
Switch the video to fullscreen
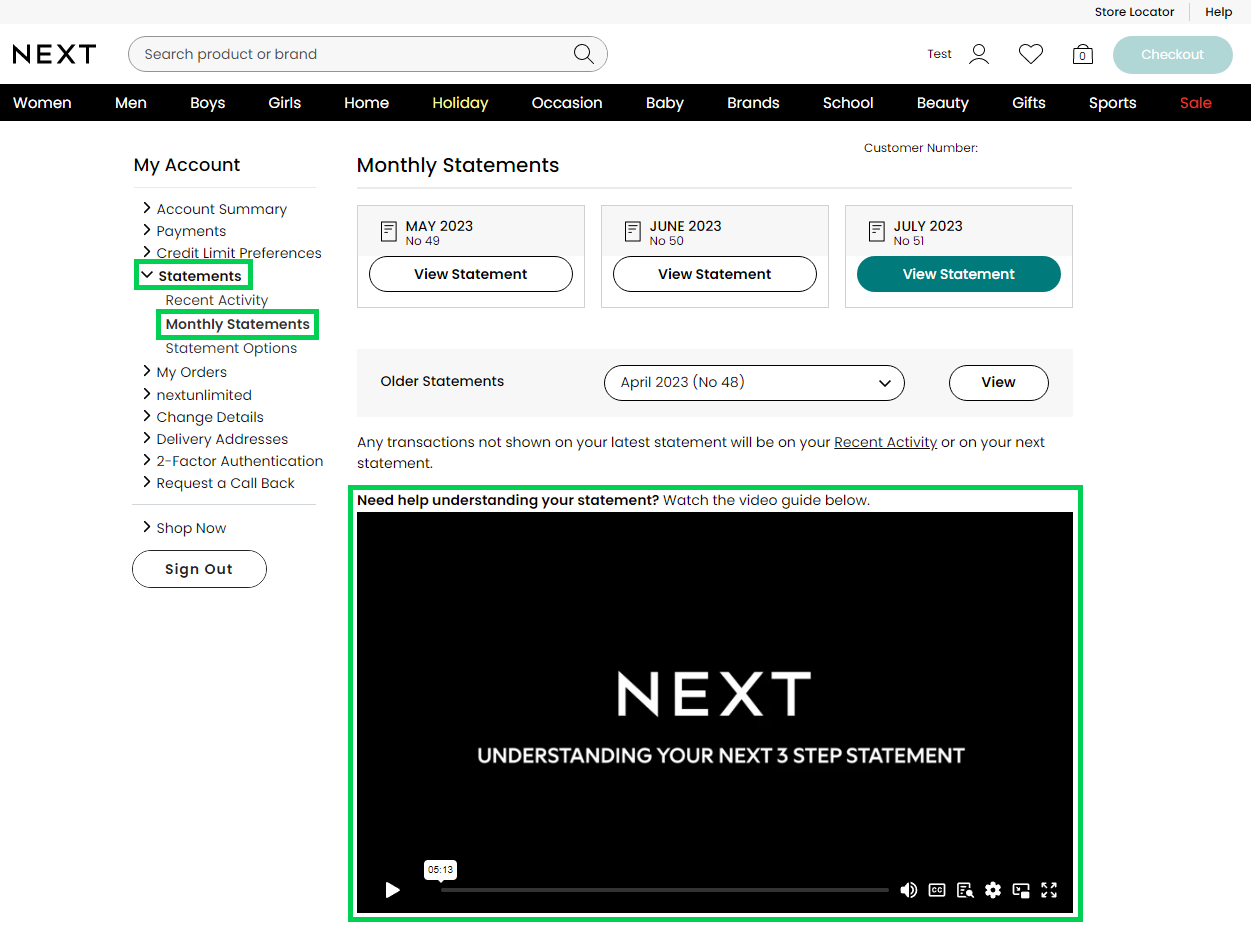tap(1049, 890)
